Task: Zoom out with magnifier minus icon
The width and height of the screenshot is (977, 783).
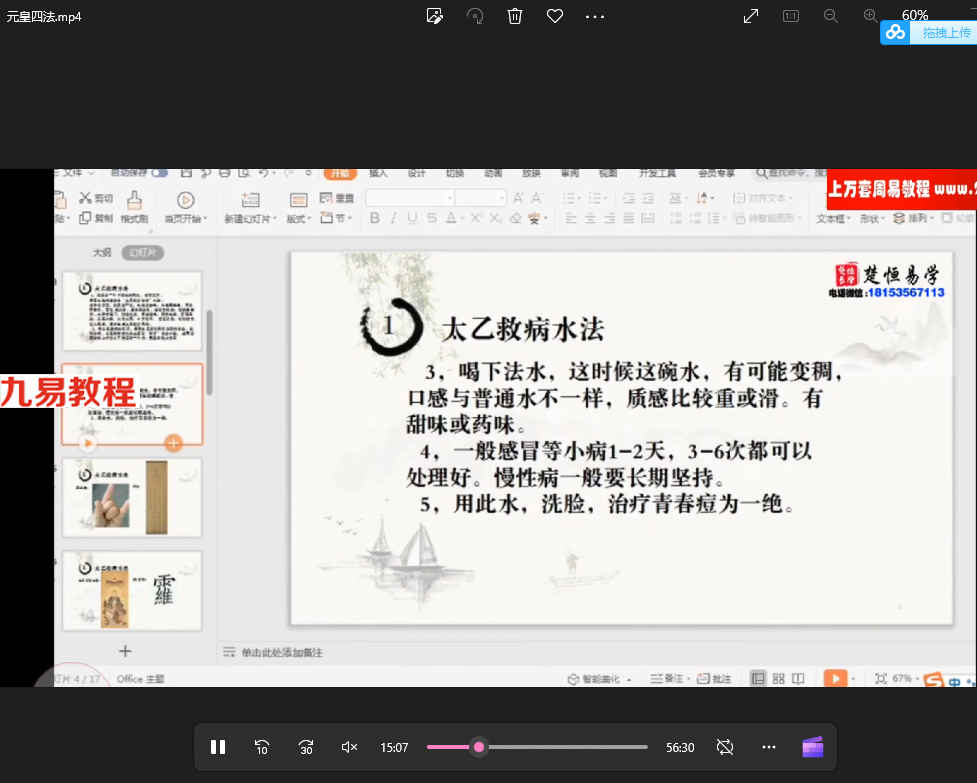Action: click(831, 16)
